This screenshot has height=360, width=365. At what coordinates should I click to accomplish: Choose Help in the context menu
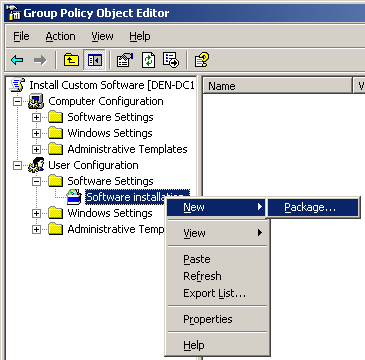217,345
